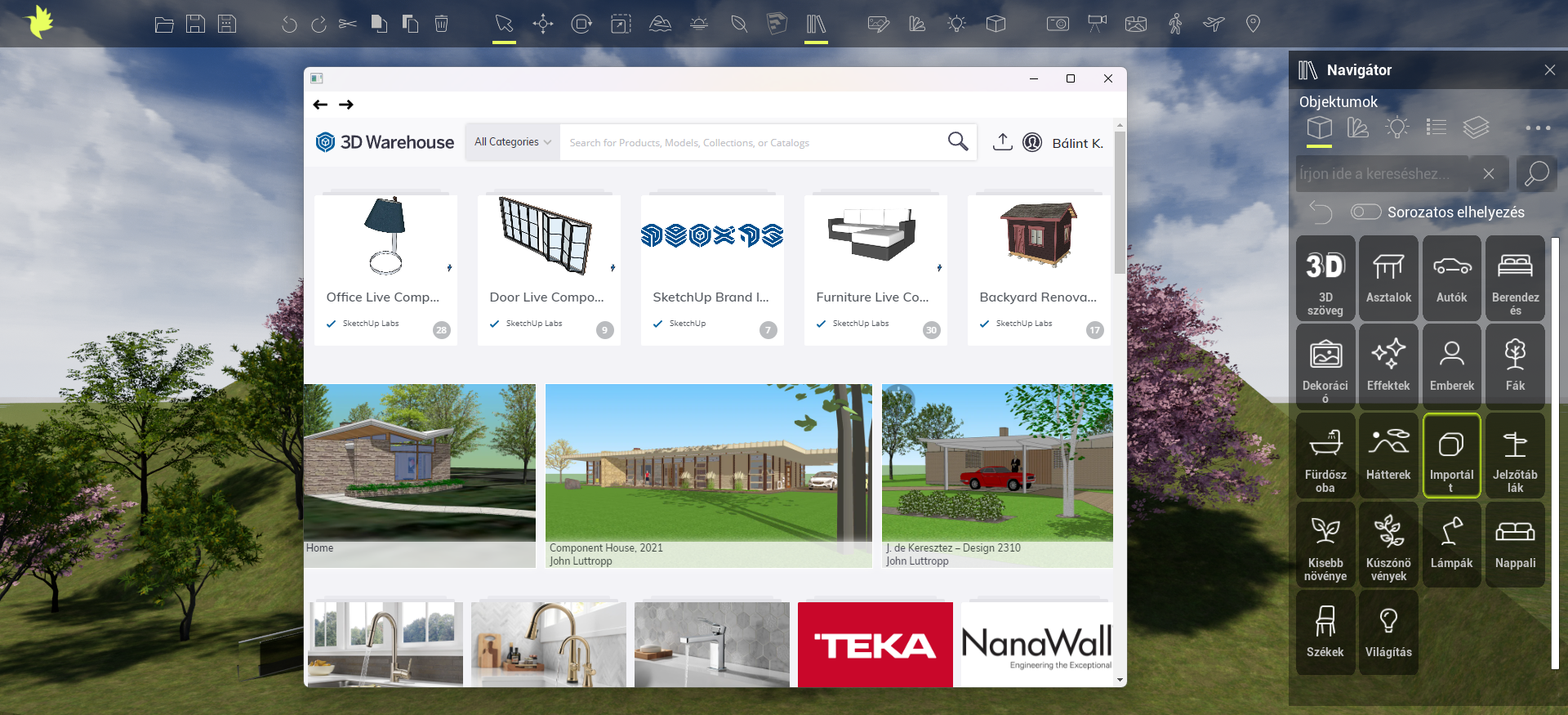Click the location pin icon
1568x715 pixels.
click(1253, 25)
